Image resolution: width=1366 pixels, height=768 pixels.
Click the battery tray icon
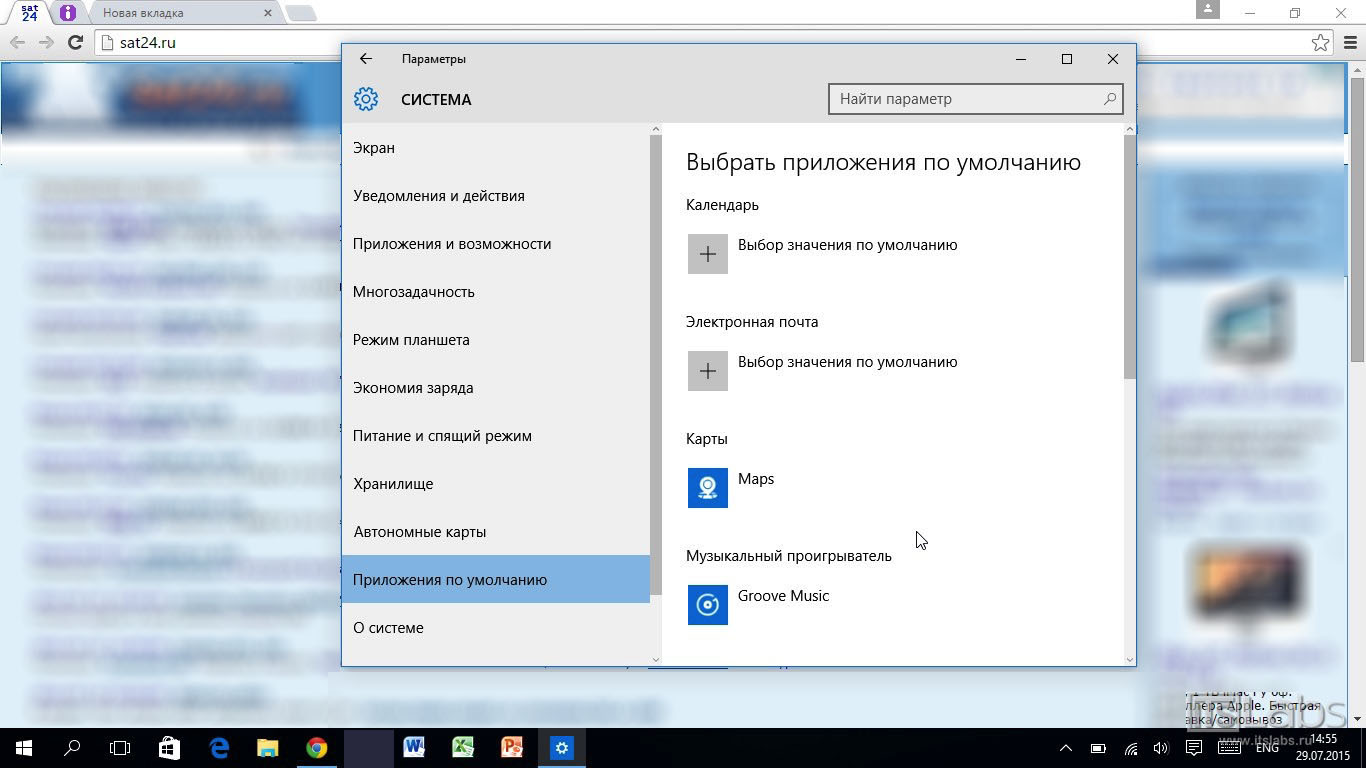click(x=1098, y=748)
